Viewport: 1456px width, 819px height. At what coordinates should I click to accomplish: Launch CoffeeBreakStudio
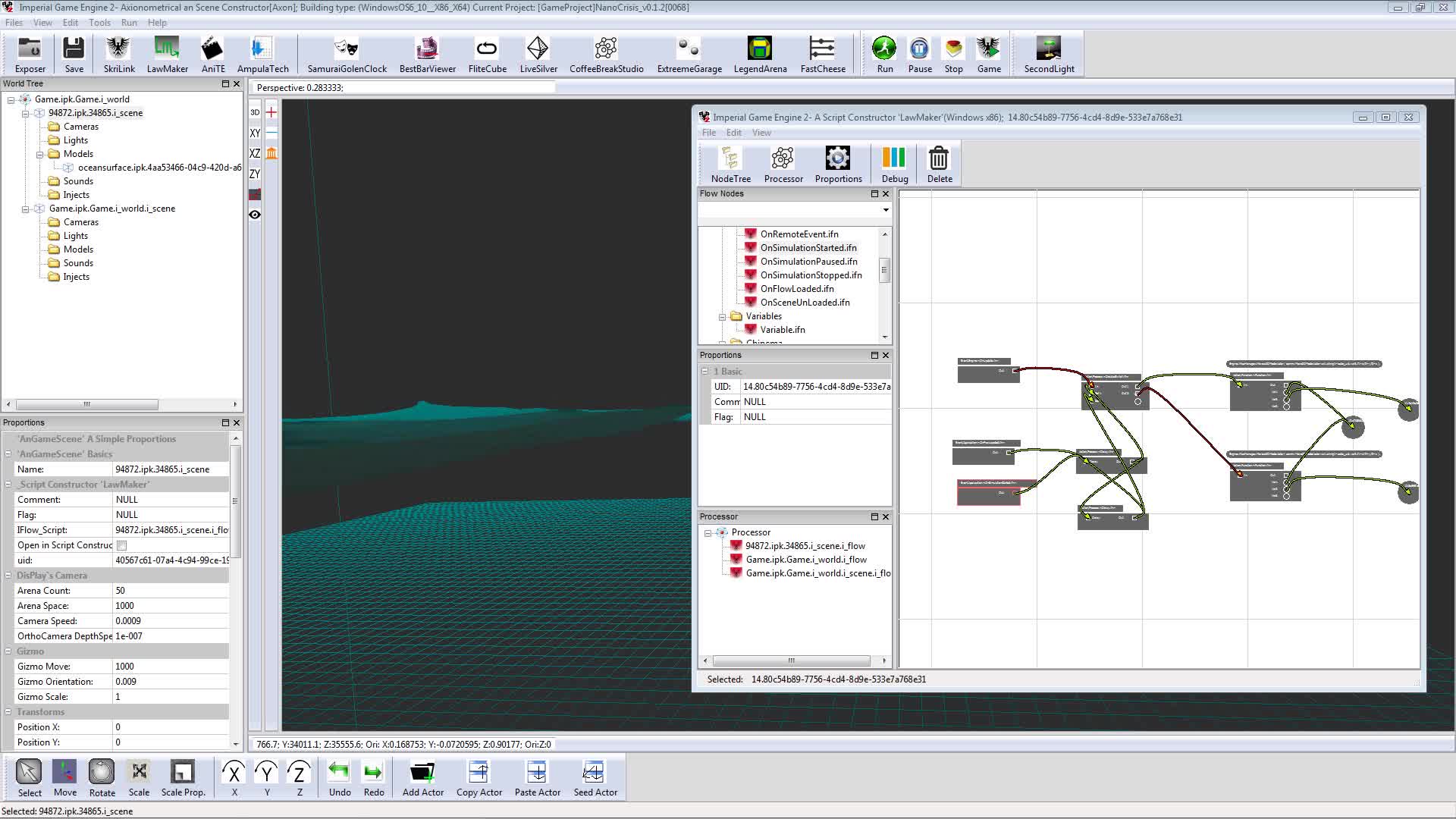[606, 55]
